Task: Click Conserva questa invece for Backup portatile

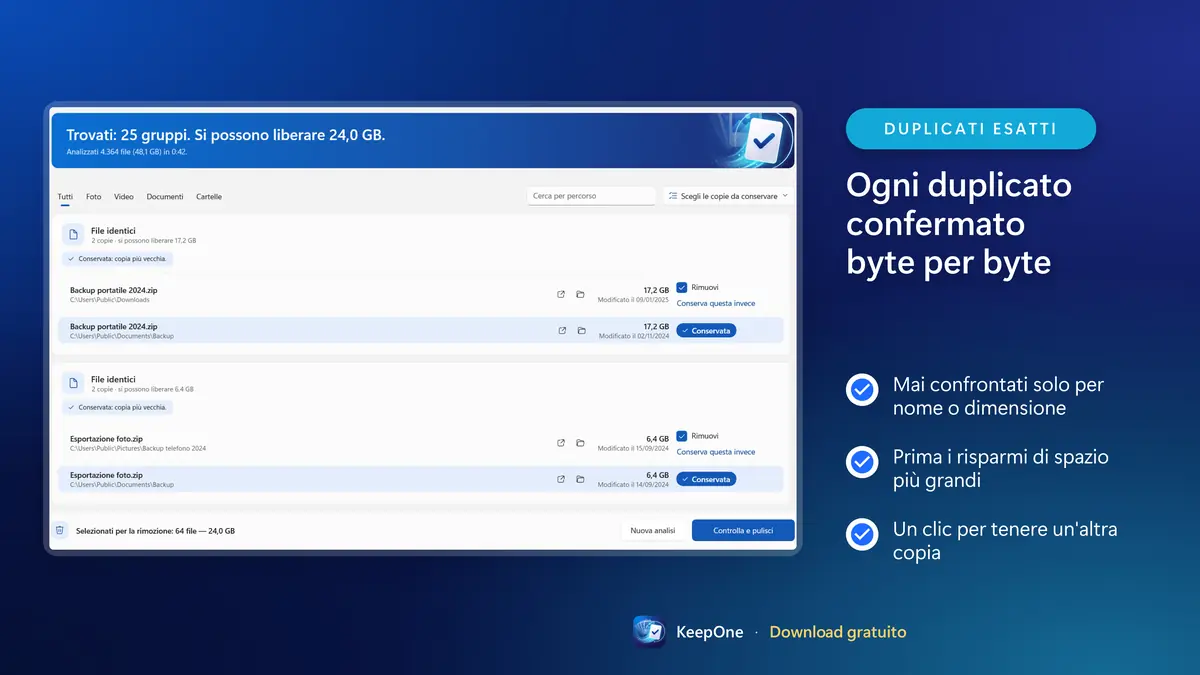Action: (x=716, y=303)
